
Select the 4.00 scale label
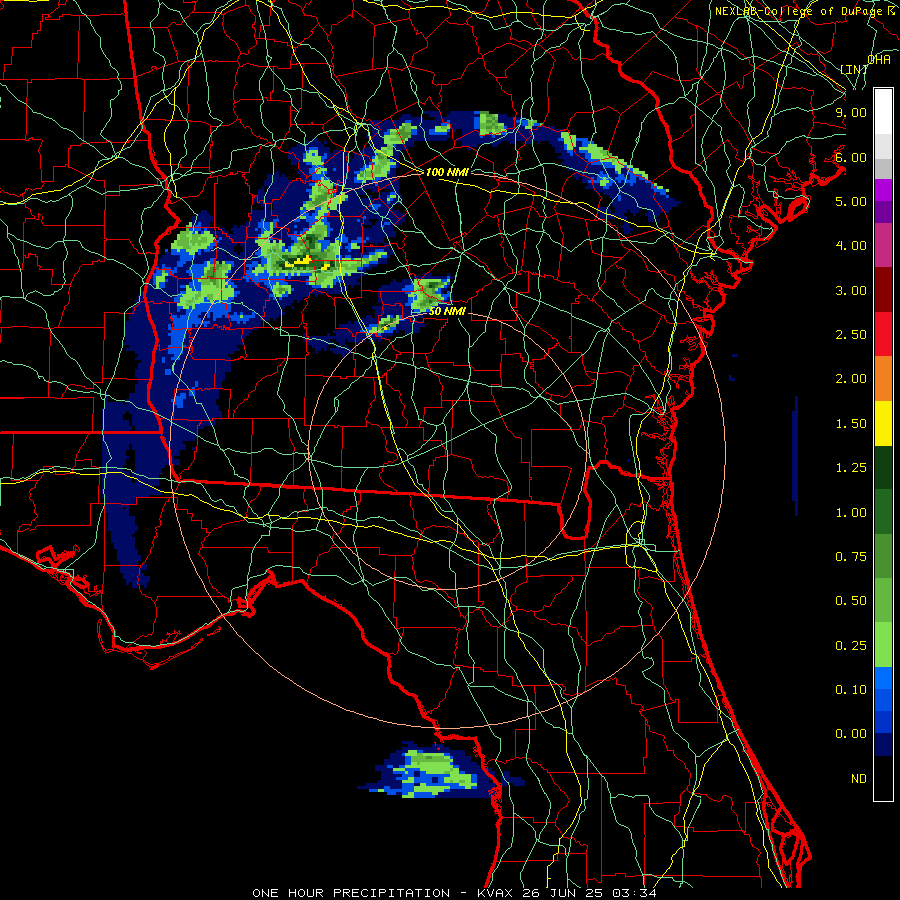851,246
